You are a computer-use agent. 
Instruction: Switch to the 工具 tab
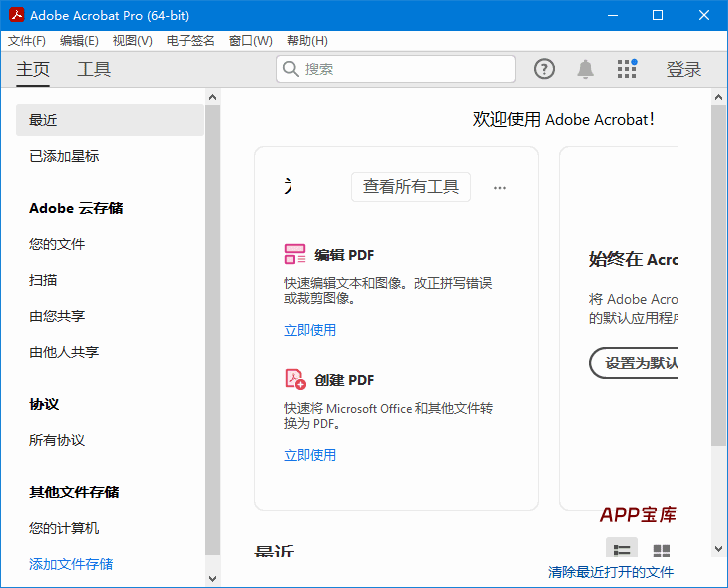coord(94,69)
